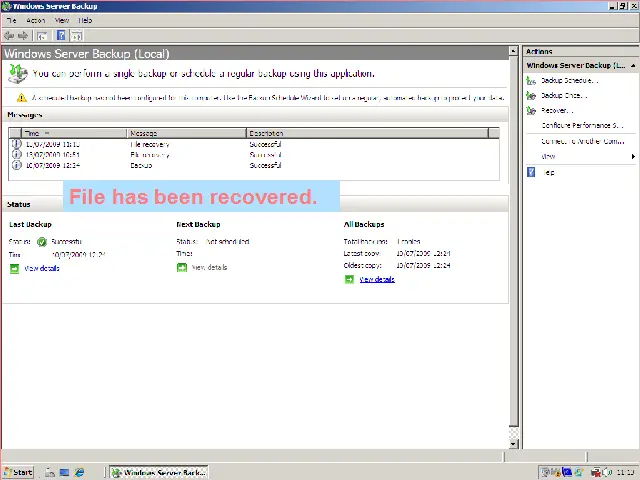Click green arrow icon under Next Backup
640x480 pixels.
182,268
